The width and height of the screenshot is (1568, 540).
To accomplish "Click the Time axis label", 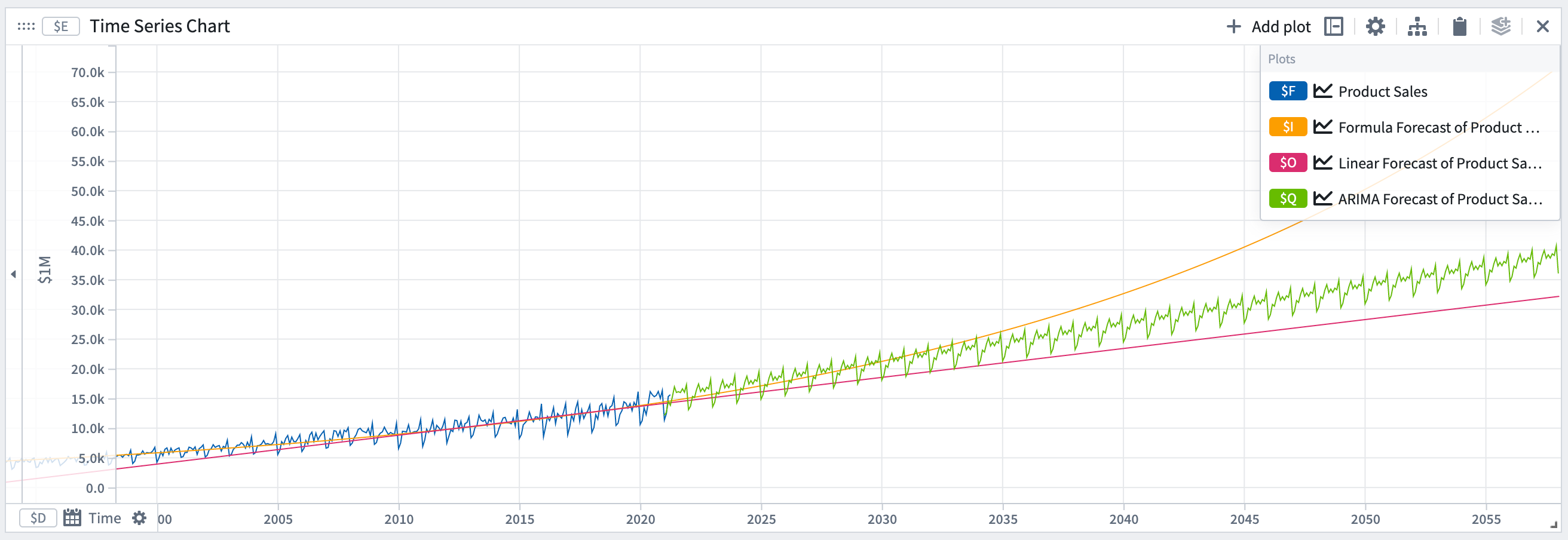I will tap(105, 518).
